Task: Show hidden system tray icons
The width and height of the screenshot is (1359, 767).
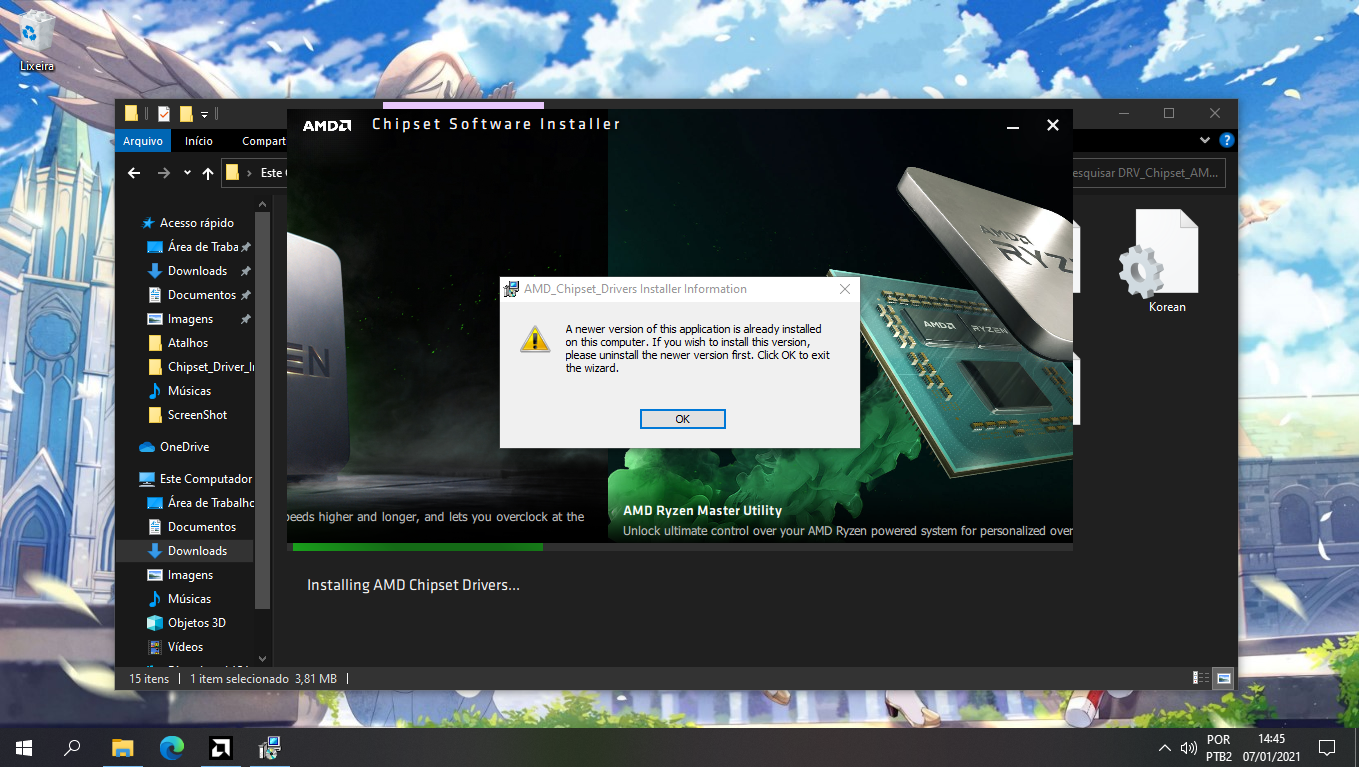Action: 1164,748
